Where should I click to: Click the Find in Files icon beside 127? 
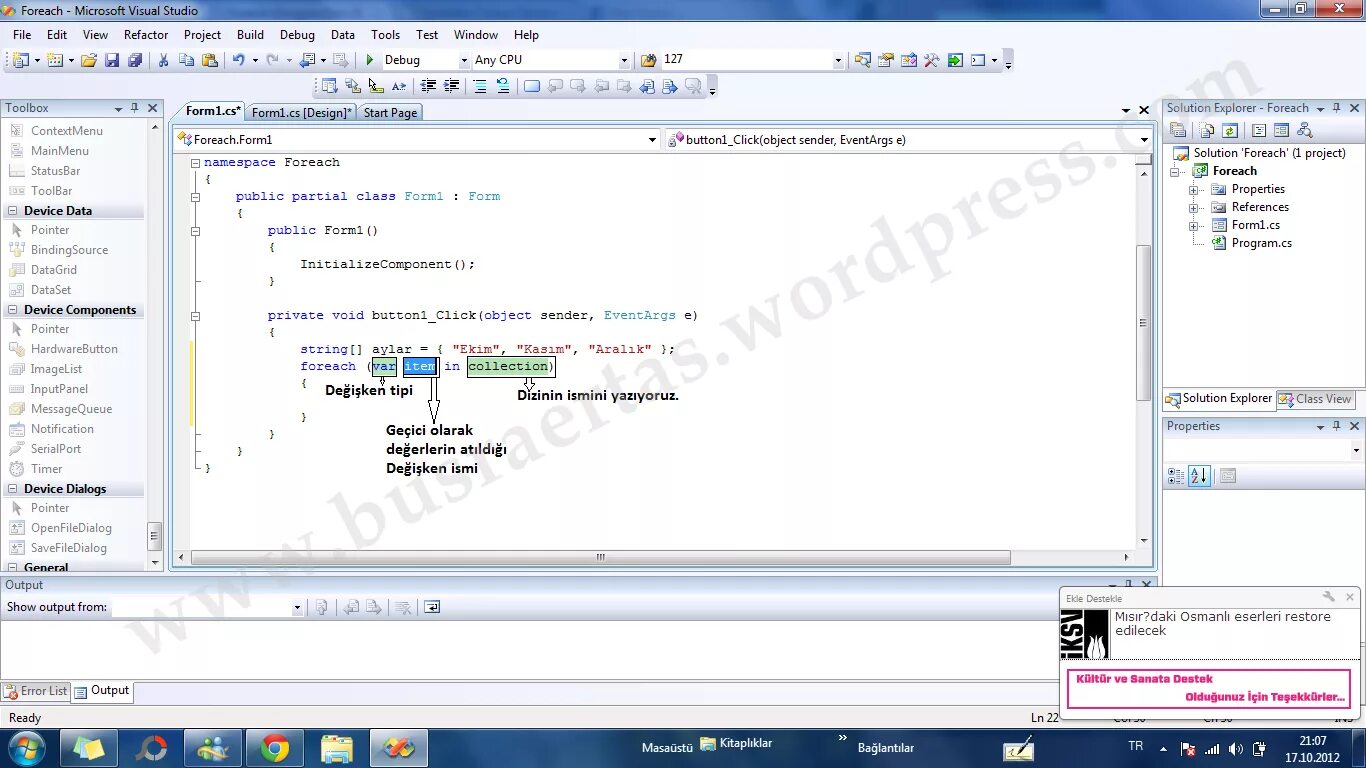pyautogui.click(x=648, y=60)
